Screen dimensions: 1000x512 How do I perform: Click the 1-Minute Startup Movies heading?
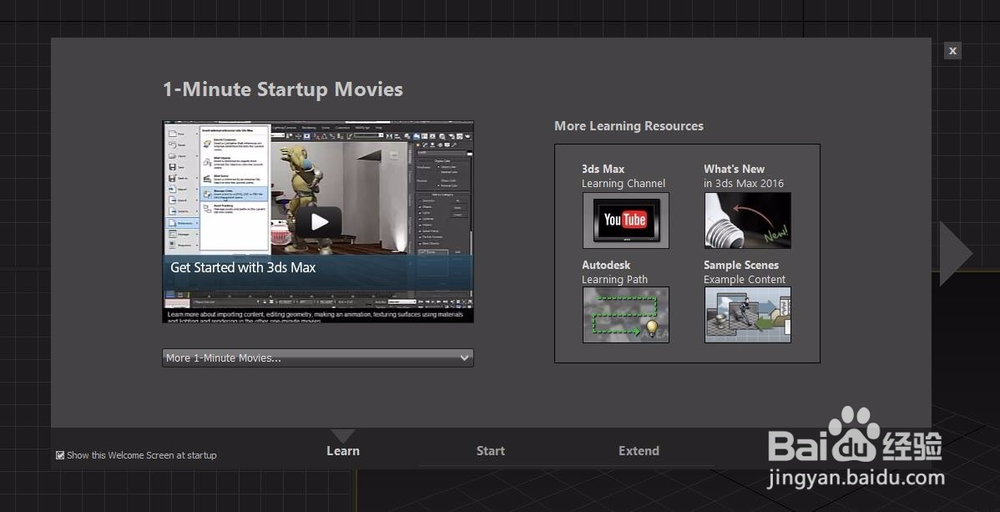283,89
